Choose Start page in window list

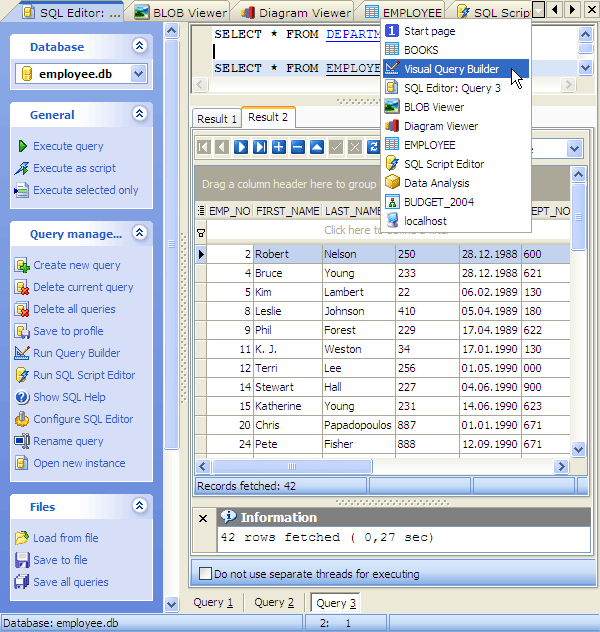456,31
